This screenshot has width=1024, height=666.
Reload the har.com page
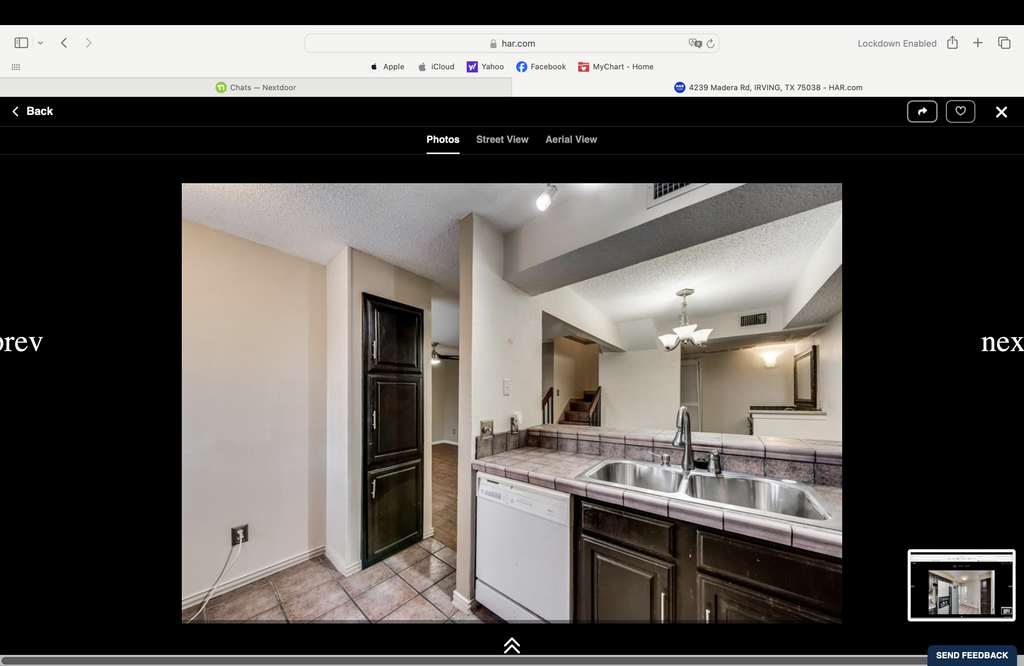tap(711, 43)
